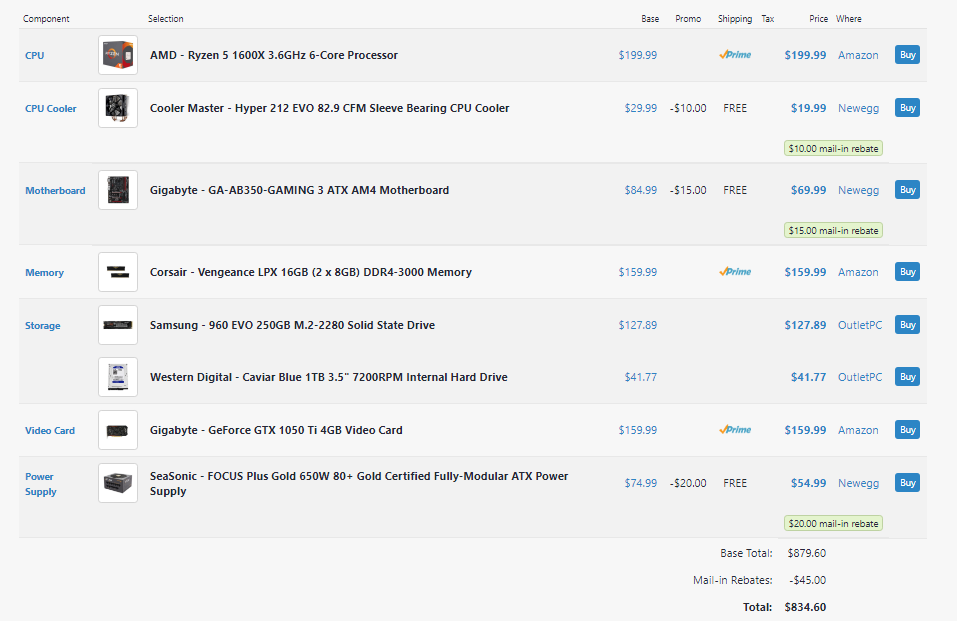Buy the SeaSonic FOCUS Plus power supply
Screen dimensions: 957x621
(907, 483)
